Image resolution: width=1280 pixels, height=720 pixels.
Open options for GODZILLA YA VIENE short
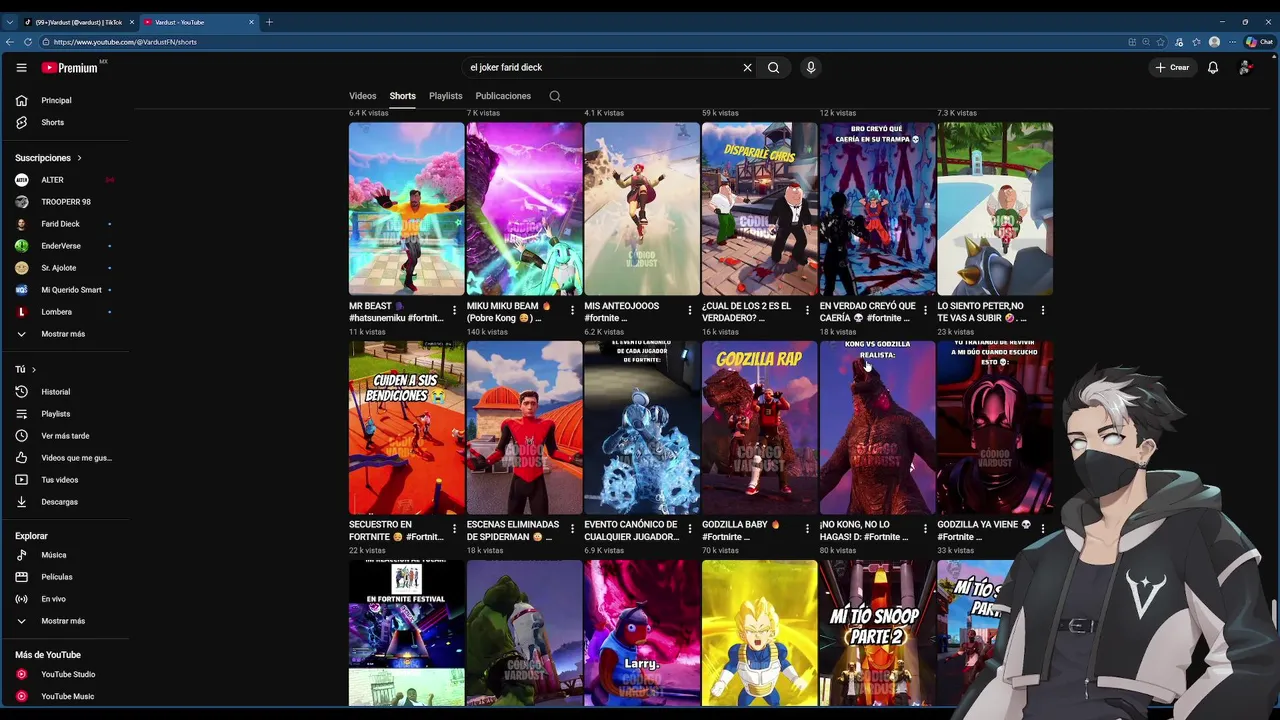pyautogui.click(x=1042, y=529)
